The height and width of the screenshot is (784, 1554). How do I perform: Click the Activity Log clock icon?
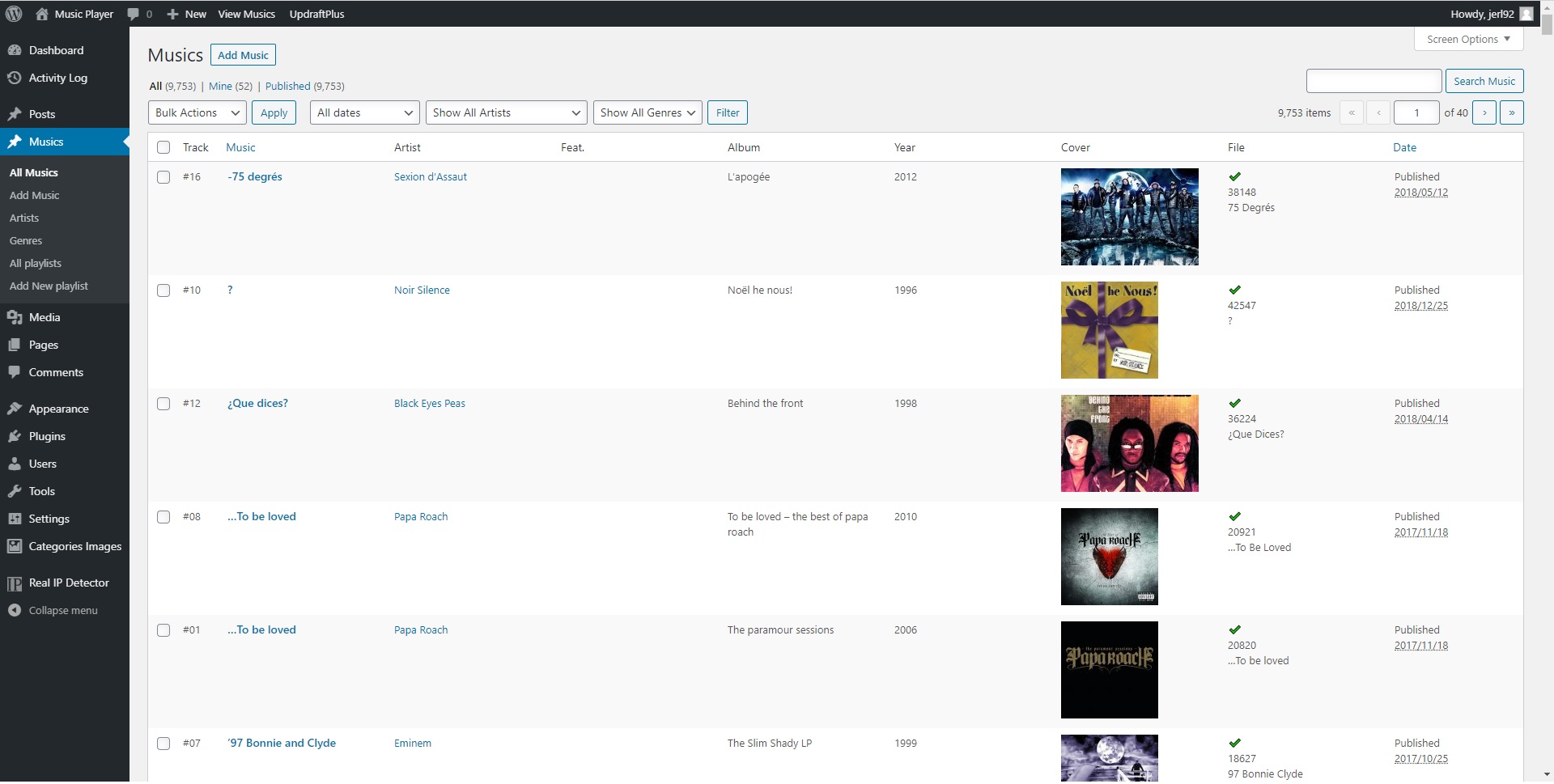15,78
